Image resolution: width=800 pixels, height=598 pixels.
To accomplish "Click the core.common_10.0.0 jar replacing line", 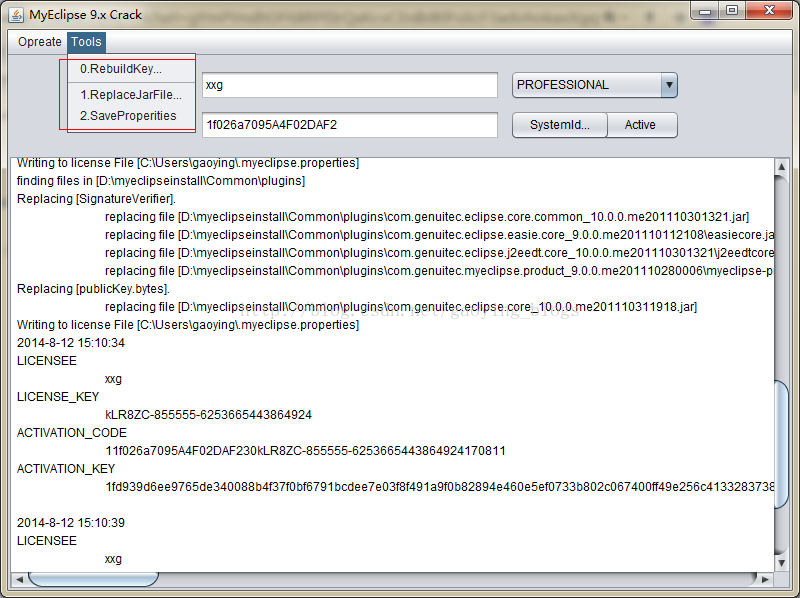I will [x=427, y=217].
